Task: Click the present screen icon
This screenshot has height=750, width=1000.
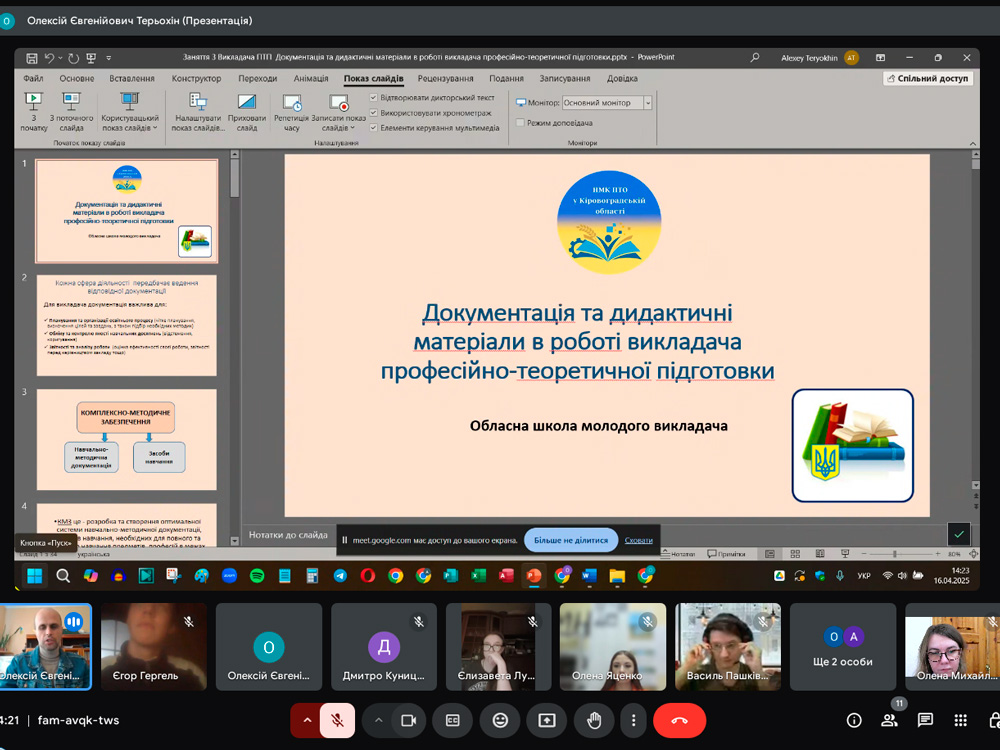Action: [547, 720]
